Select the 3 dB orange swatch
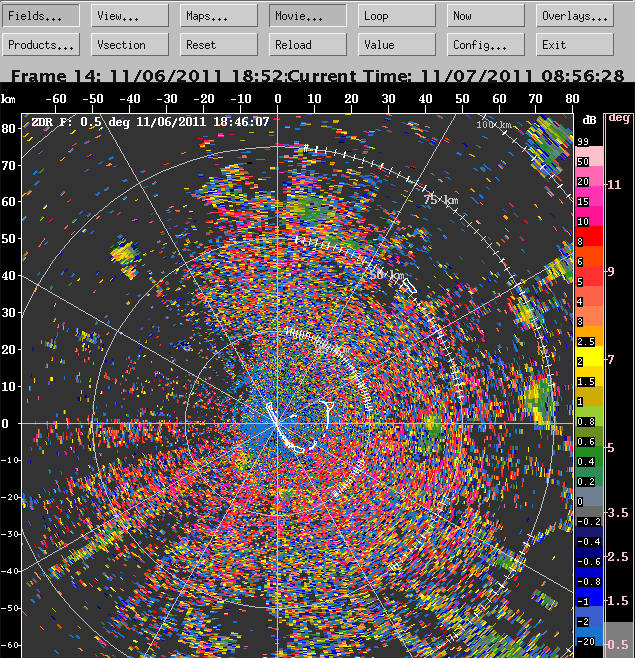The height and width of the screenshot is (658, 635). [x=589, y=316]
